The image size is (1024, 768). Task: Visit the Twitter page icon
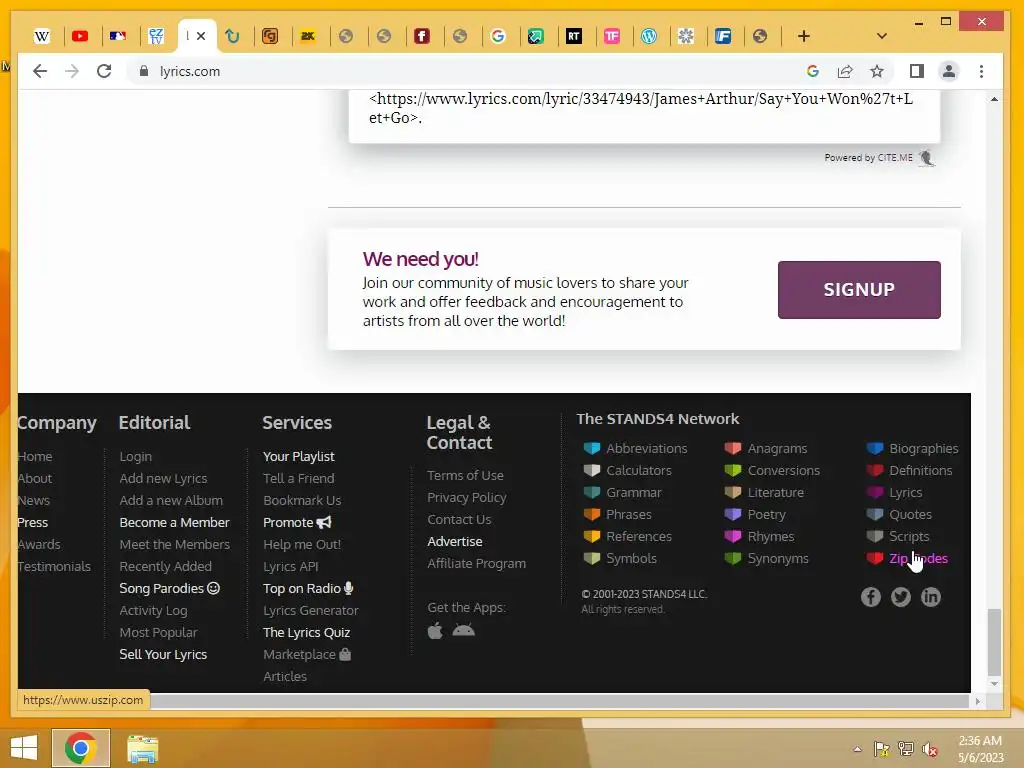point(901,597)
